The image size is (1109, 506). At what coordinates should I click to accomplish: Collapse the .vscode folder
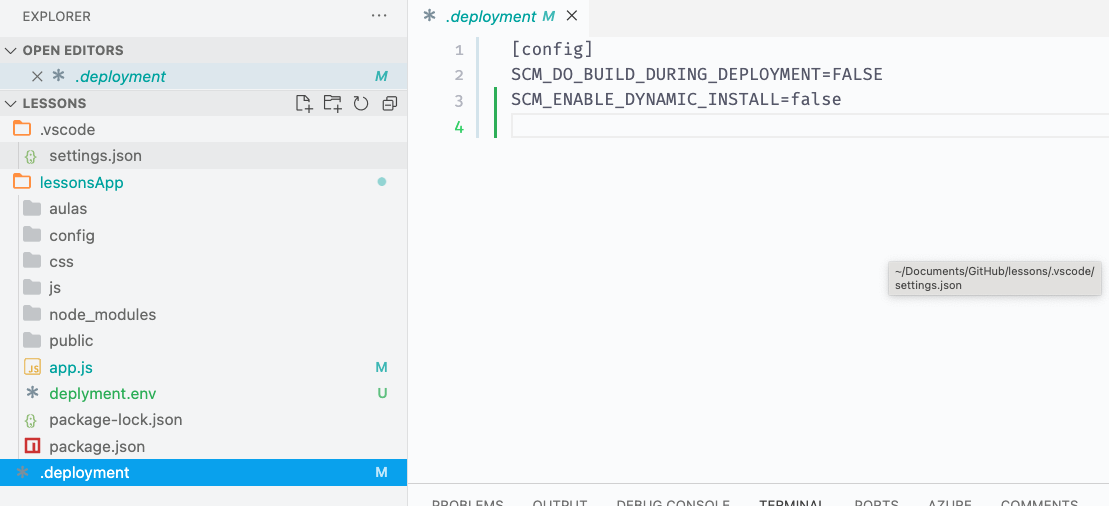click(204, 130)
